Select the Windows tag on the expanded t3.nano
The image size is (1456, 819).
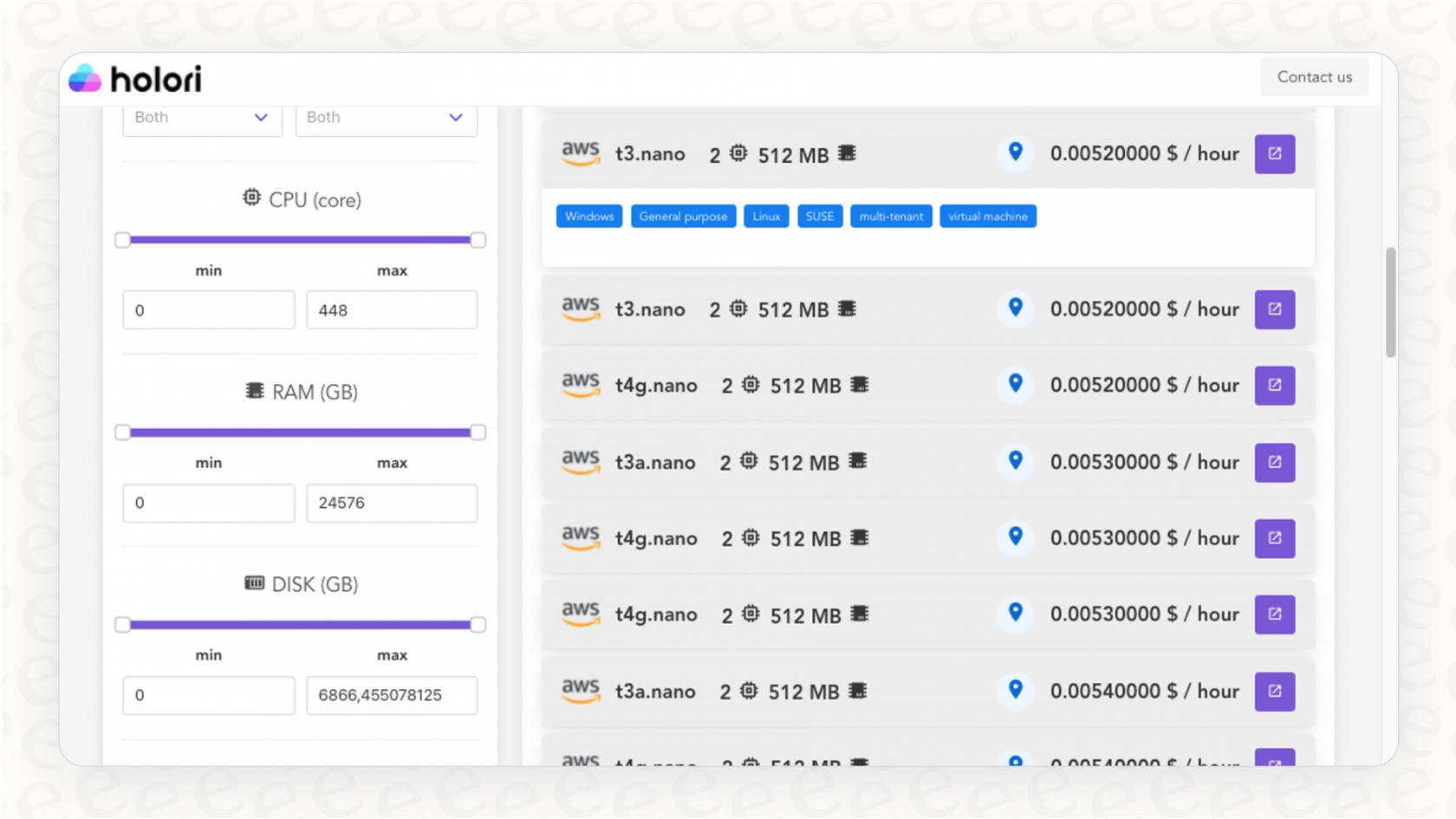(588, 216)
